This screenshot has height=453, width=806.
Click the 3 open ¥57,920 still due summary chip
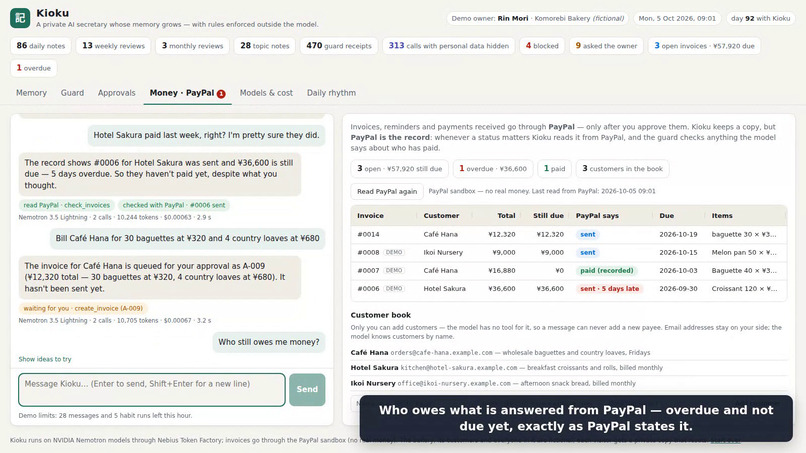pos(399,169)
